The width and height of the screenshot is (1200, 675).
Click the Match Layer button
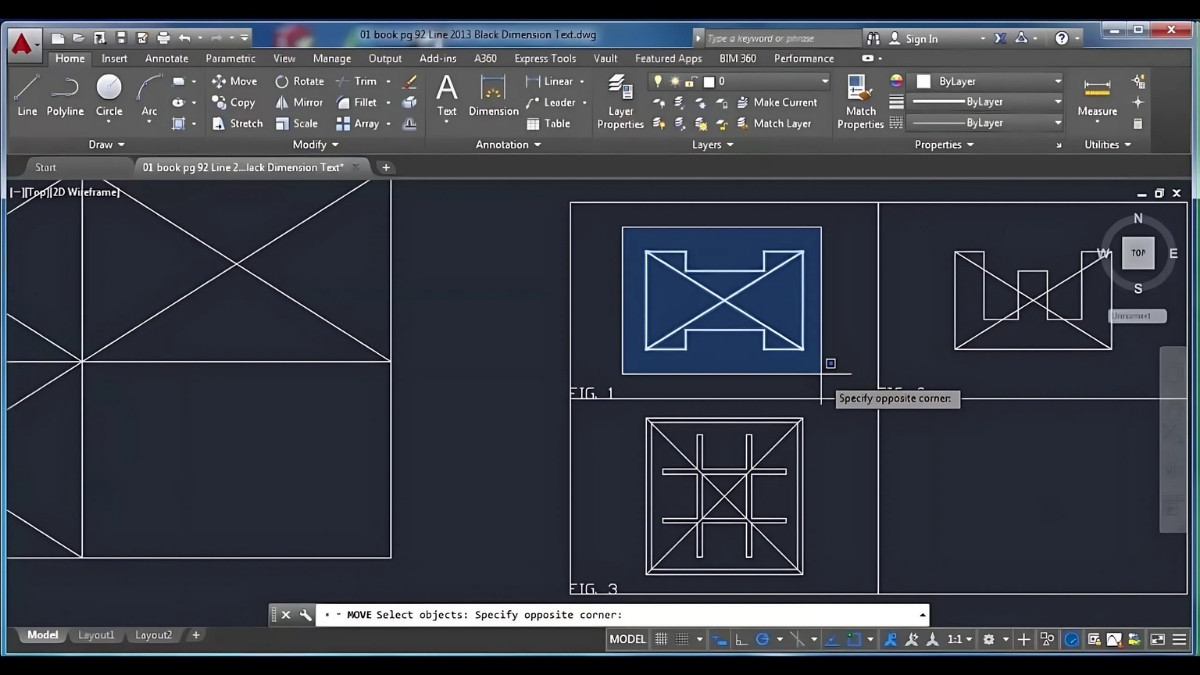click(x=774, y=123)
